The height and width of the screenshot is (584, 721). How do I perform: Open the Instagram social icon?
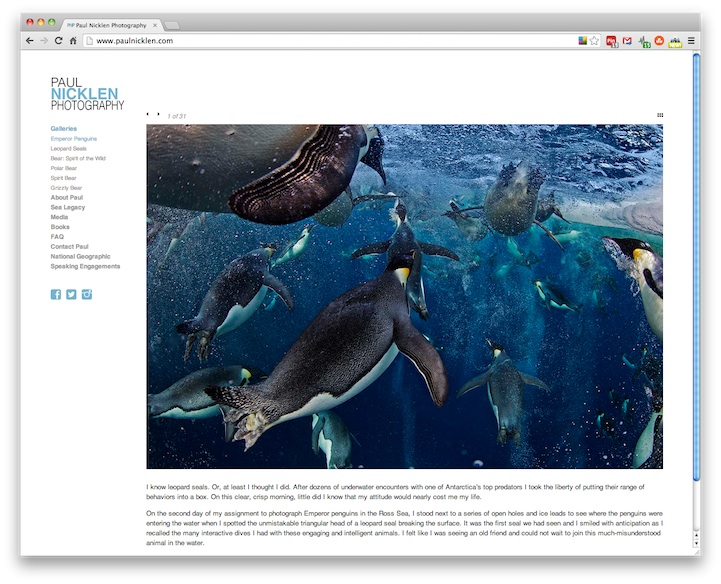(x=87, y=294)
